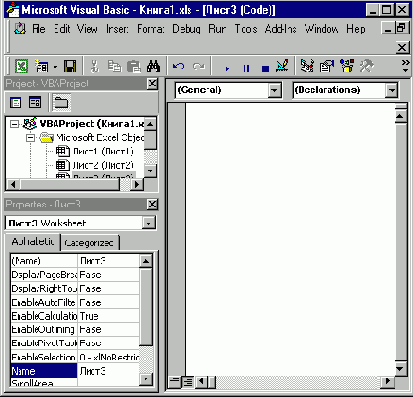The width and height of the screenshot is (413, 397).
Task: Open the (Declarations) procedure dropdown
Action: [x=392, y=90]
